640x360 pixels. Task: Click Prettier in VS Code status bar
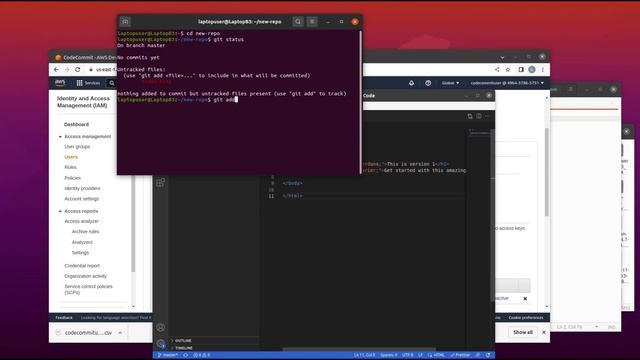pyautogui.click(x=460, y=355)
